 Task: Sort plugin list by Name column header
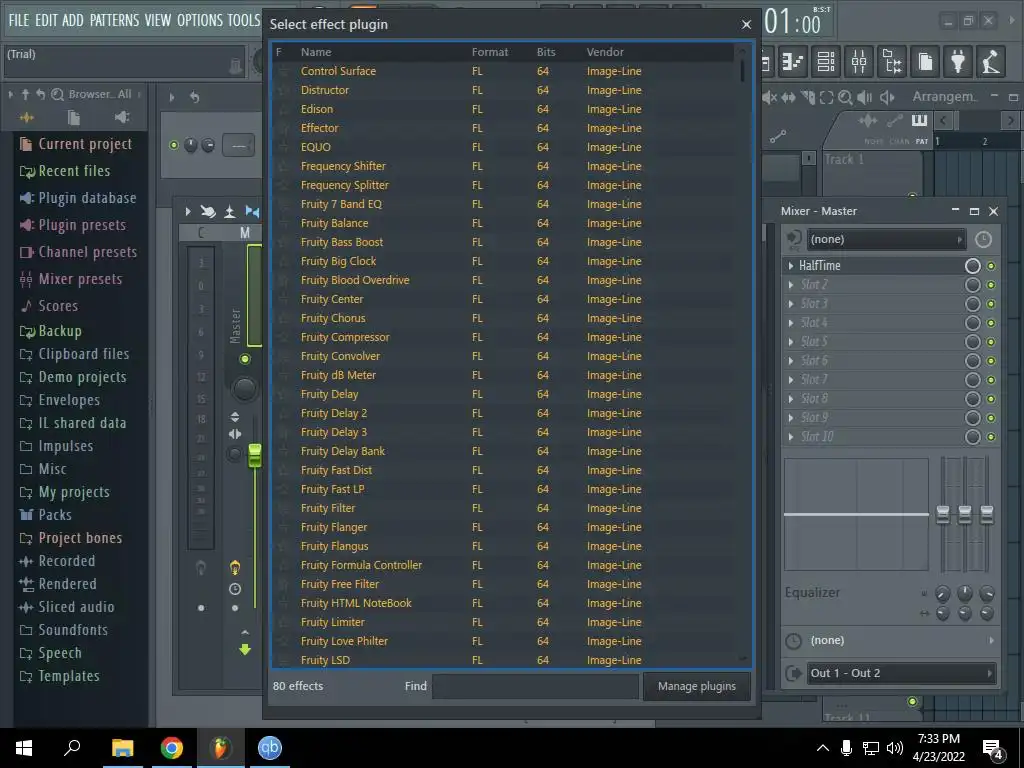(316, 52)
